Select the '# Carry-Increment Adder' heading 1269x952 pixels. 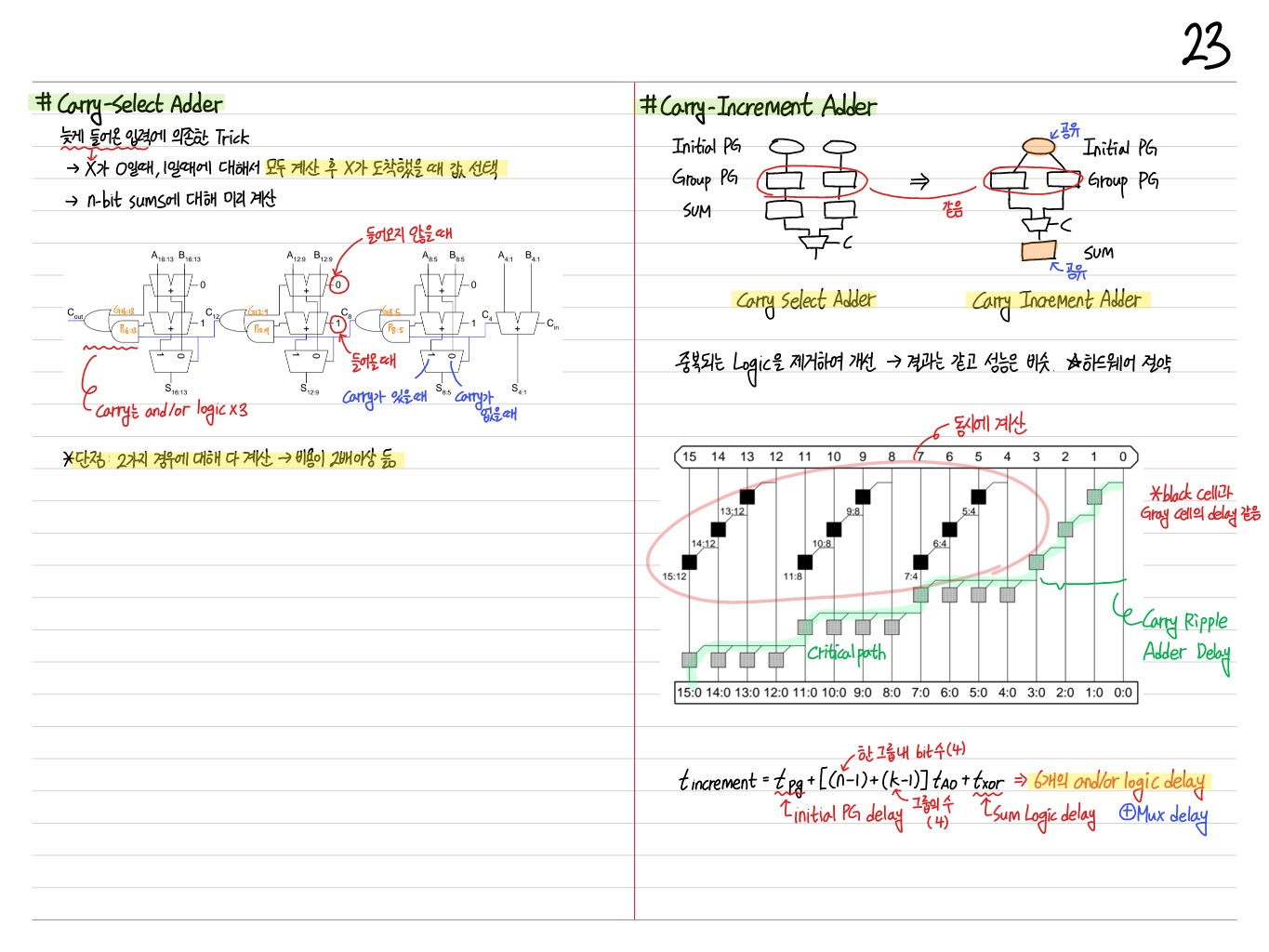click(x=758, y=106)
